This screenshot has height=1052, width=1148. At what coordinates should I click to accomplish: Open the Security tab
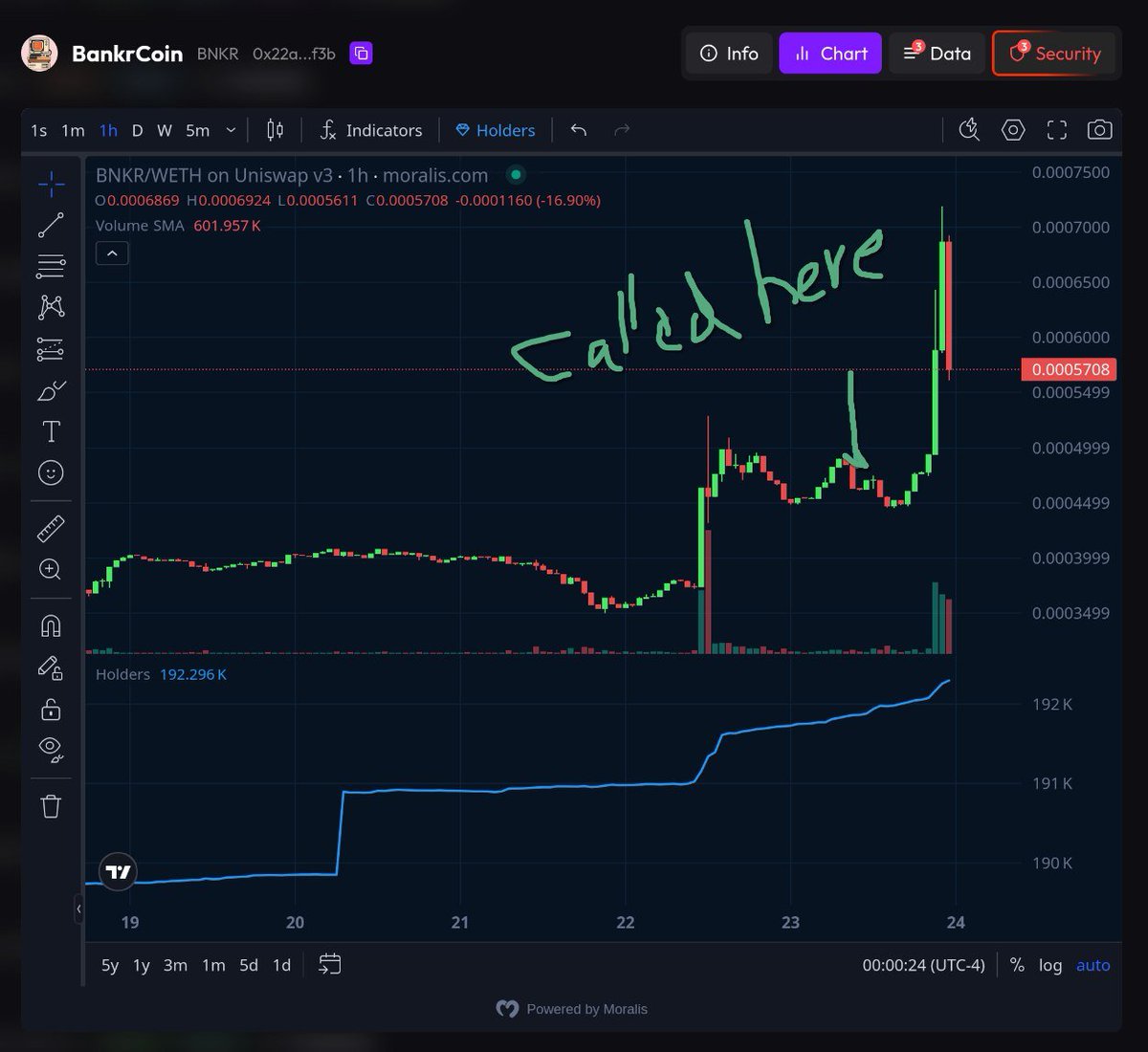1054,54
